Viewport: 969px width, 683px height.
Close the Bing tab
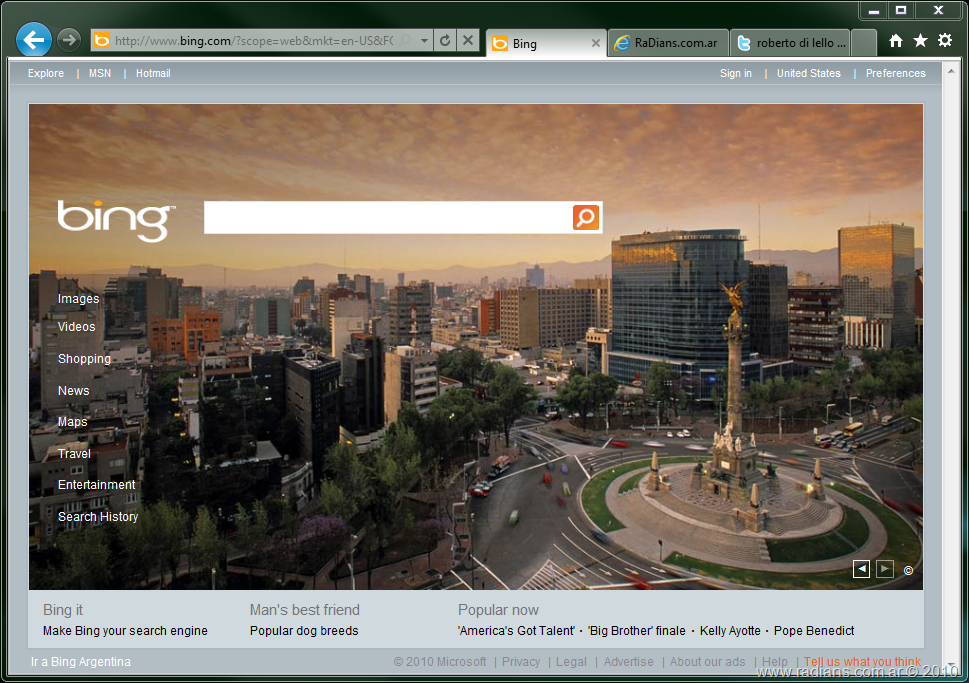tap(596, 43)
